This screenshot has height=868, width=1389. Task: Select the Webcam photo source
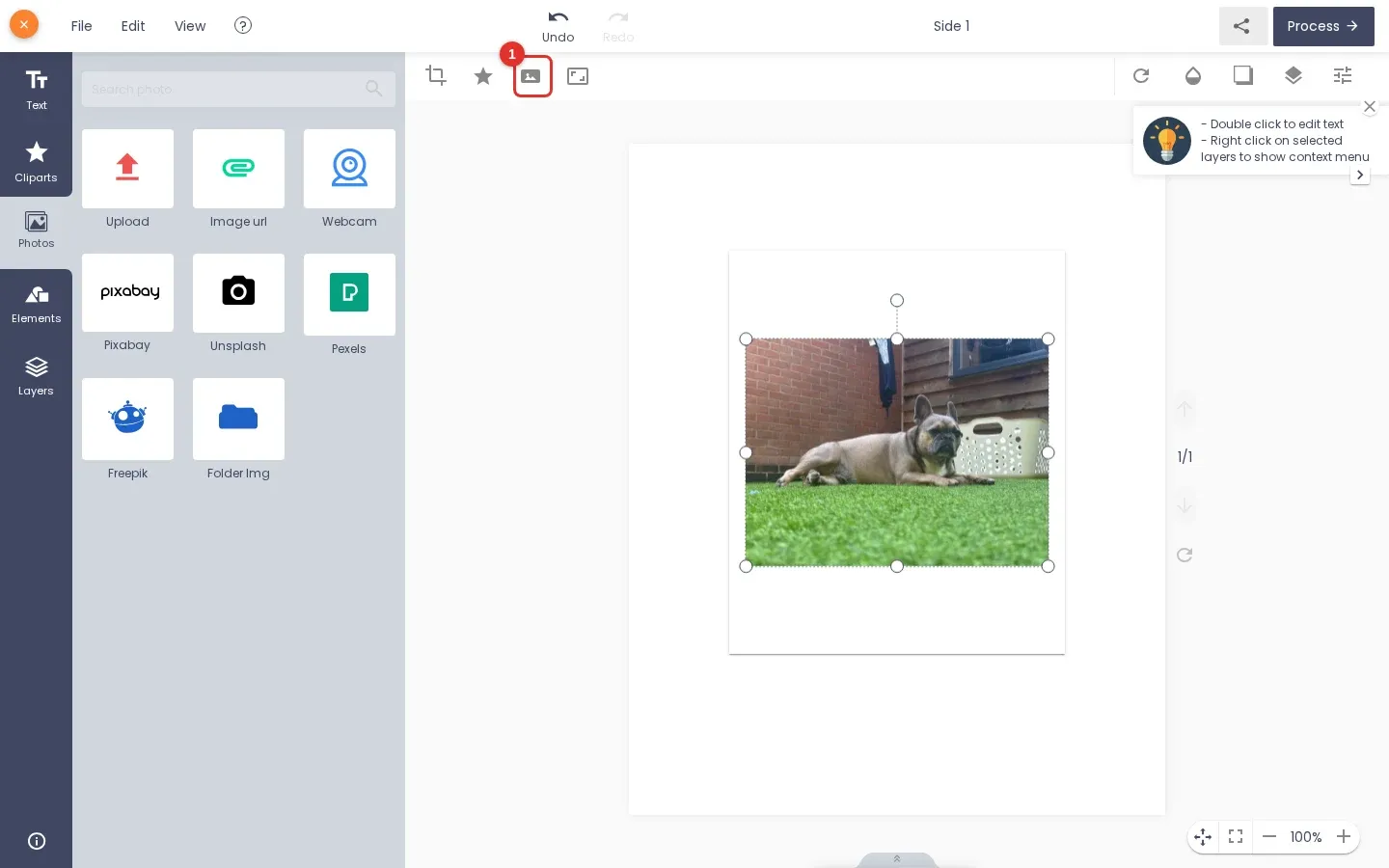349,169
